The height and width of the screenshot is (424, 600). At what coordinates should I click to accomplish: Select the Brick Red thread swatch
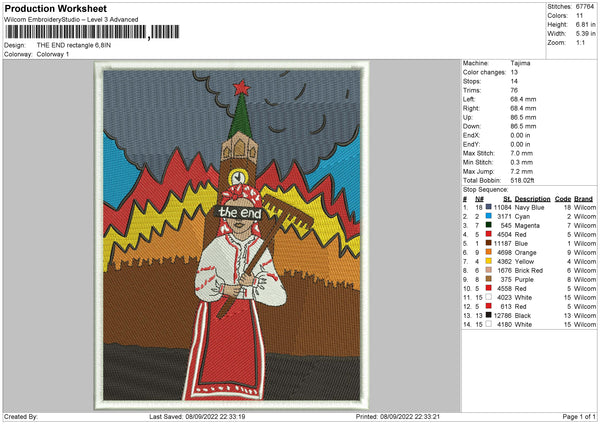point(487,270)
